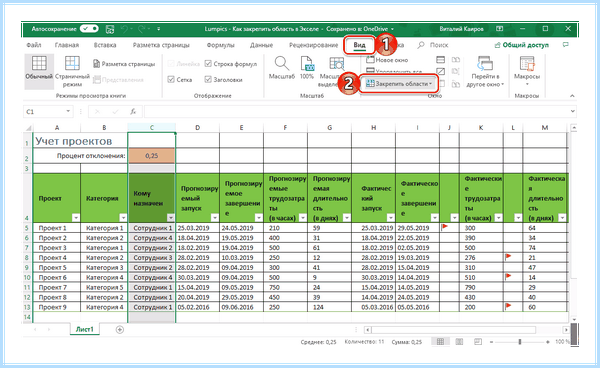Image resolution: width=600 pixels, height=368 pixels.
Task: Switch to normal view in status bar
Action: (440, 342)
